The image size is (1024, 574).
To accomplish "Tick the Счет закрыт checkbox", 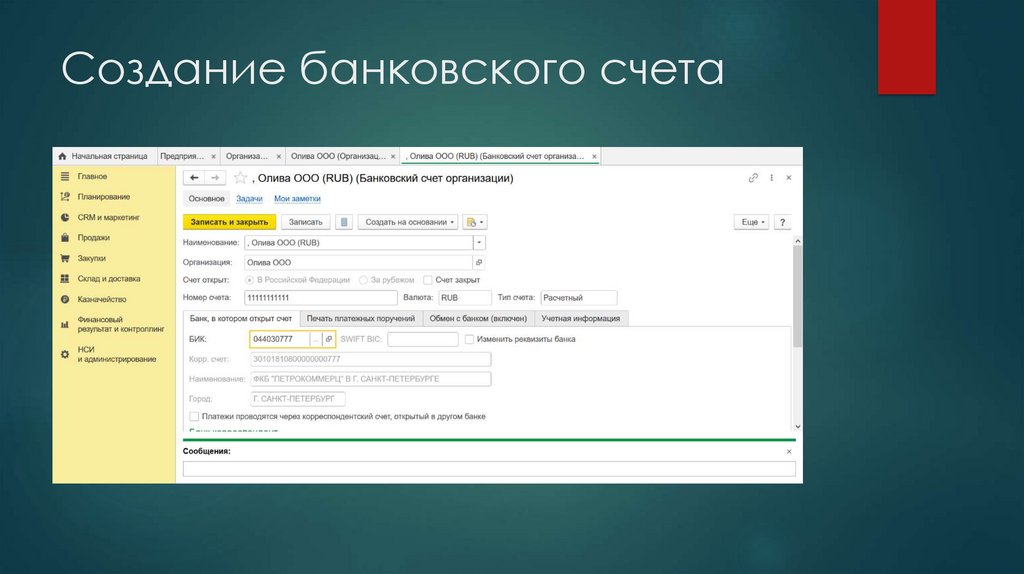I will coord(428,280).
